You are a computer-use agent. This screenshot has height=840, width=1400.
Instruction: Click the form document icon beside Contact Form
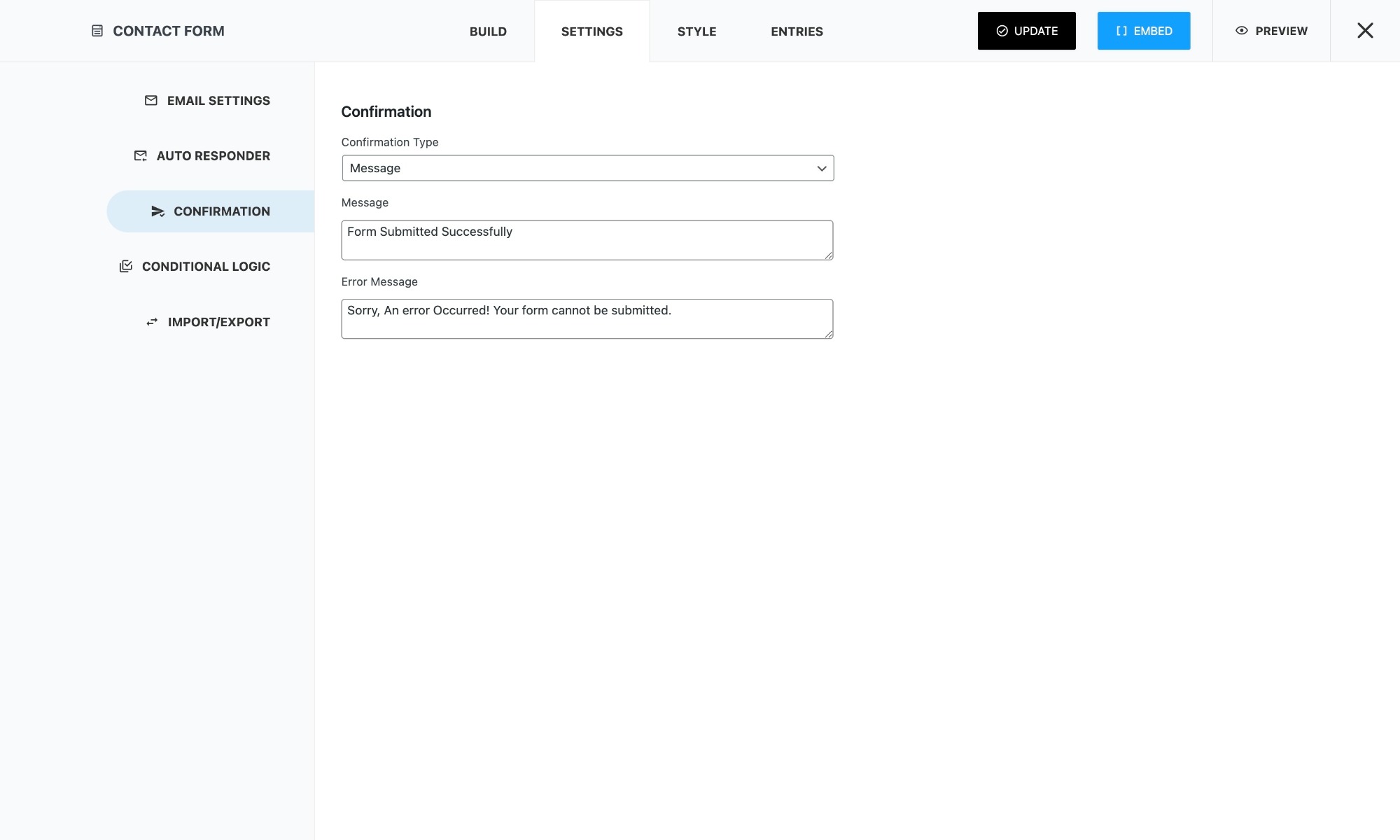(97, 31)
